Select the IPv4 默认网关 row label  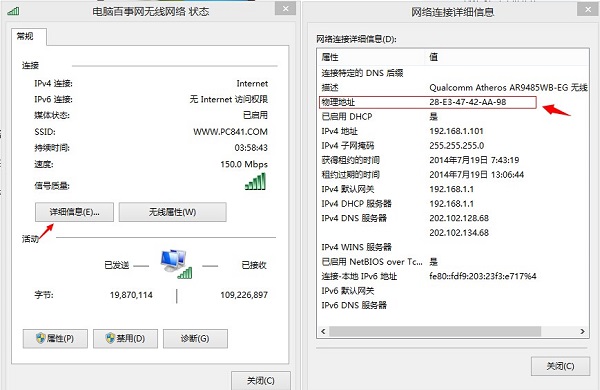coord(348,189)
